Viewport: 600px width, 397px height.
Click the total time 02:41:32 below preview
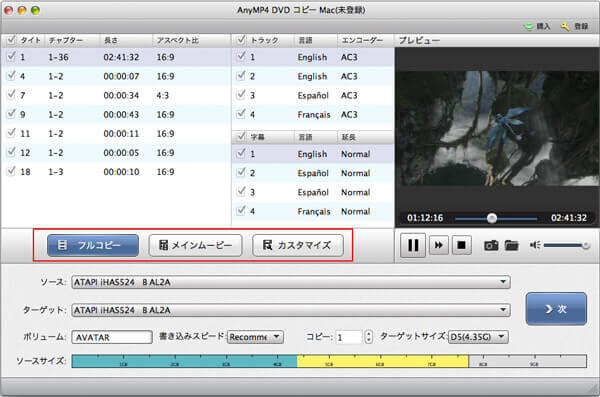point(569,218)
